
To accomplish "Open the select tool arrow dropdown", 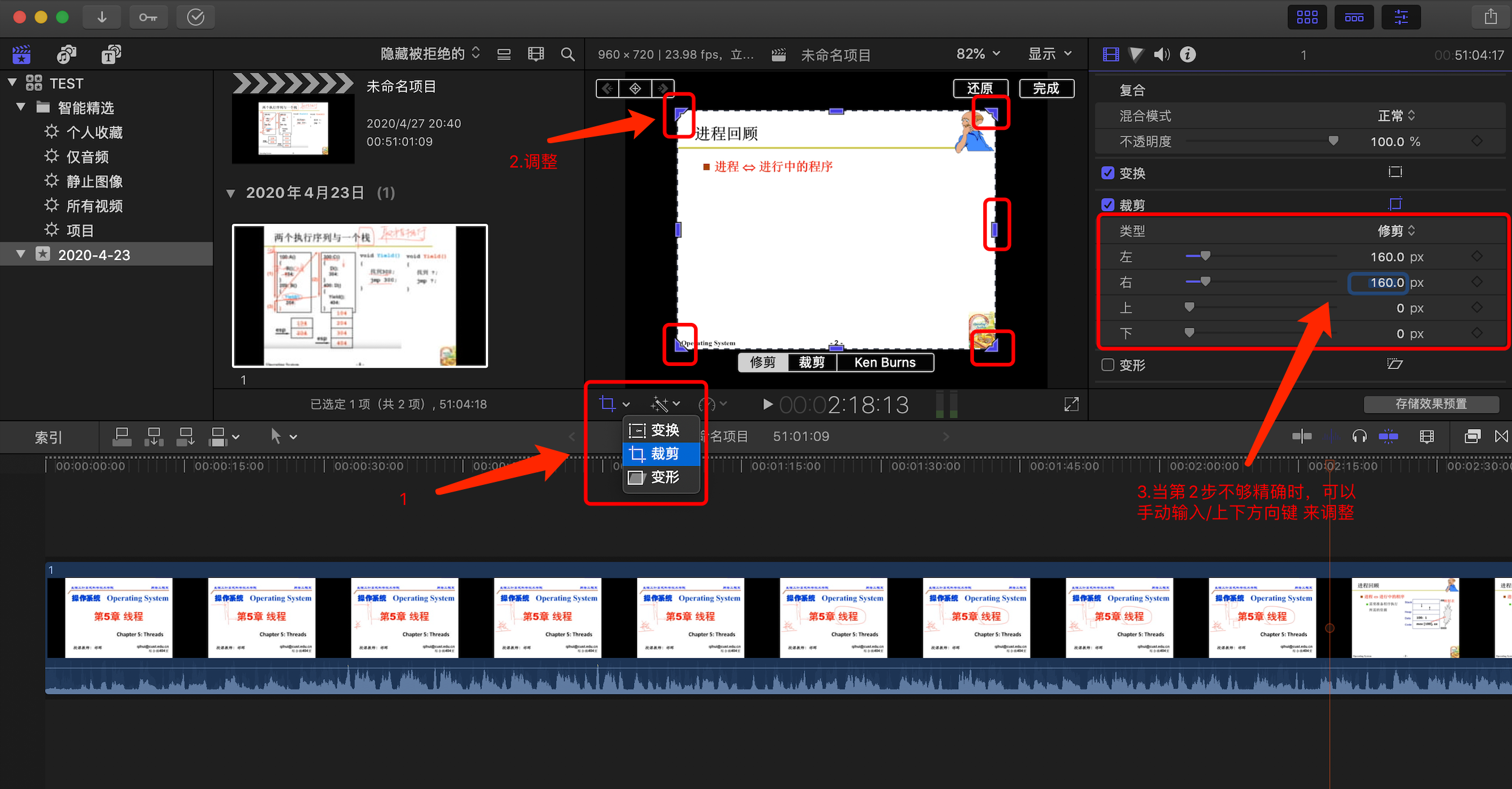I will coord(283,436).
